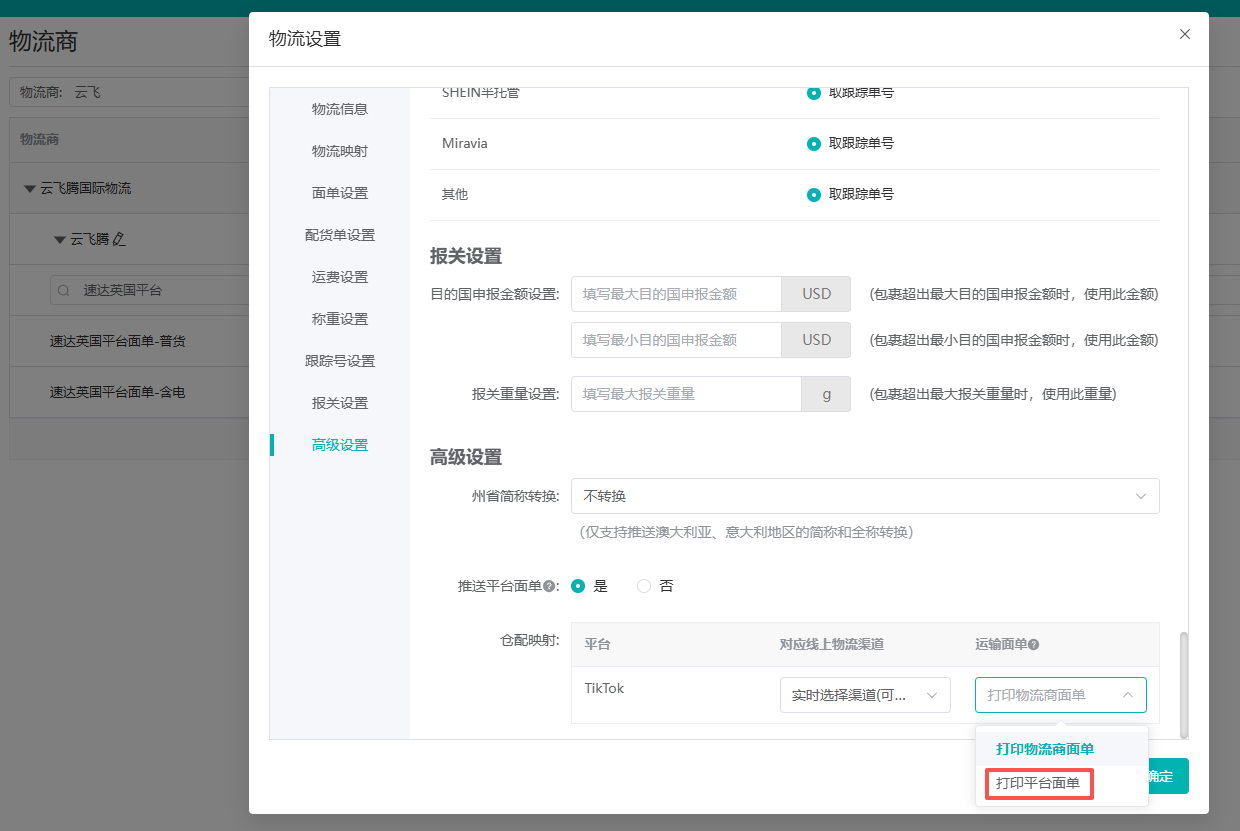Click the help icon beside 推送平台面单

(x=550, y=587)
